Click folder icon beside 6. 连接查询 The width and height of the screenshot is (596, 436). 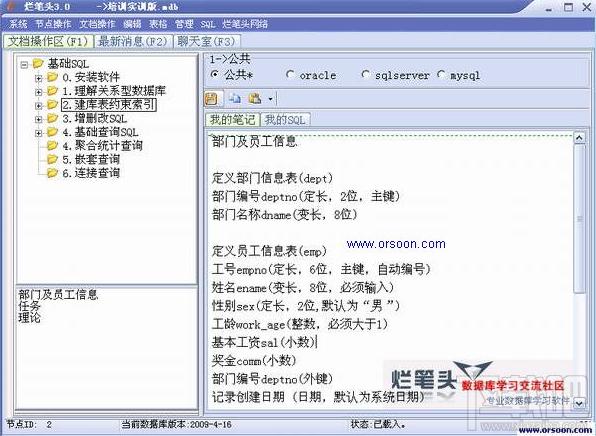[52, 173]
